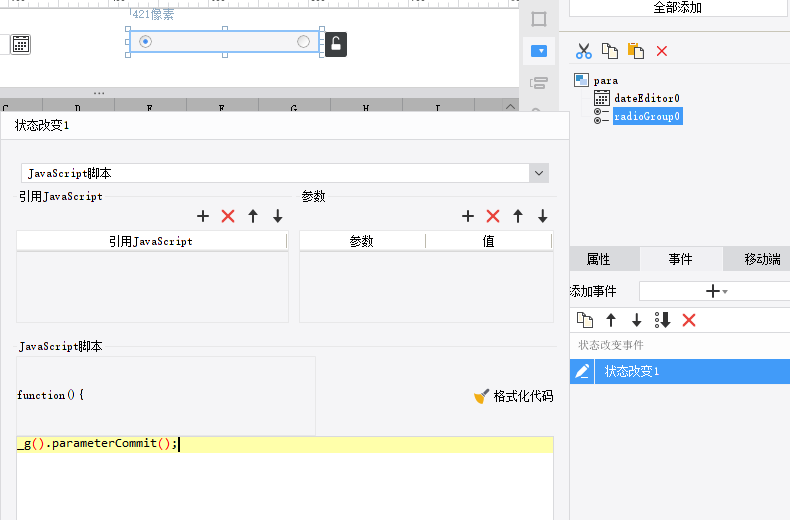Click the paste clipboard icon in widget toolbar
This screenshot has width=790, height=520.
(x=635, y=51)
